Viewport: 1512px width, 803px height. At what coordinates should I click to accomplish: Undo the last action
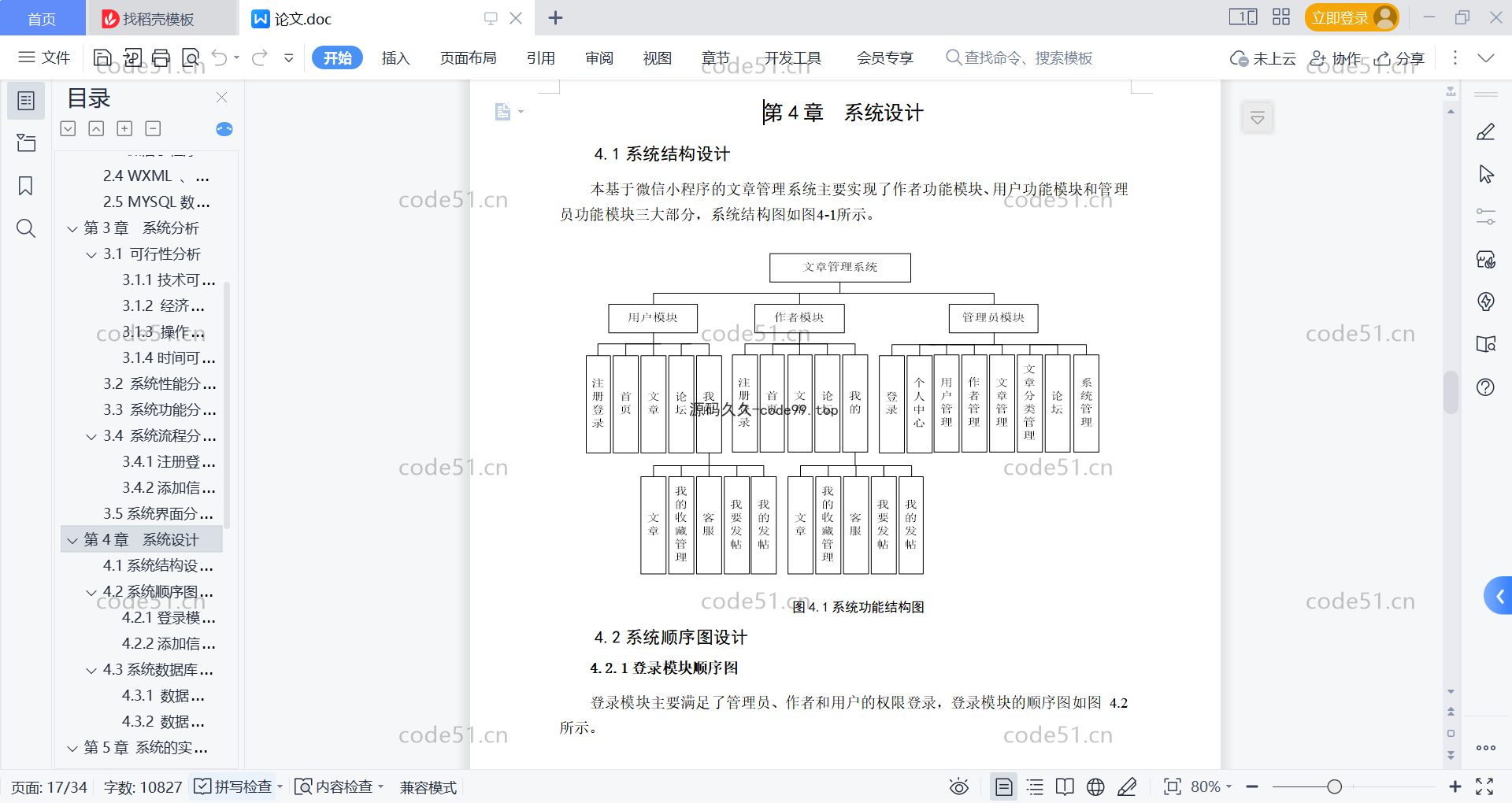[220, 57]
